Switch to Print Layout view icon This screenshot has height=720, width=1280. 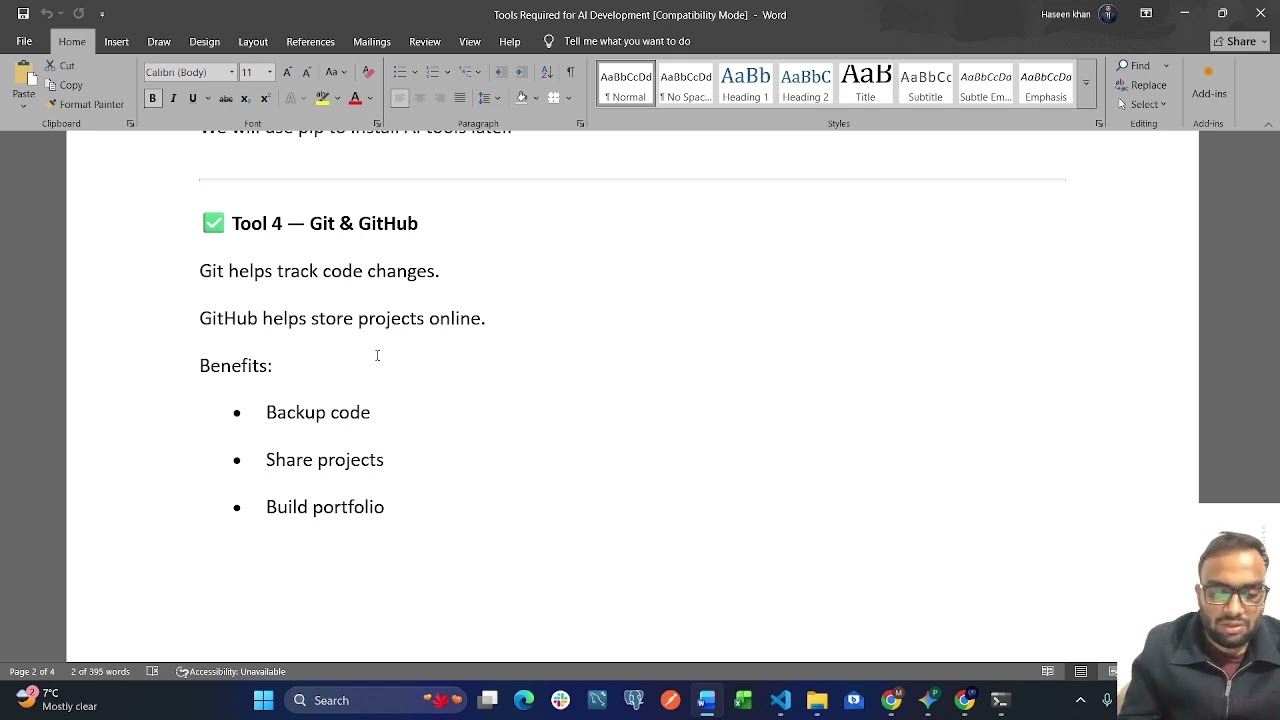tap(1081, 672)
